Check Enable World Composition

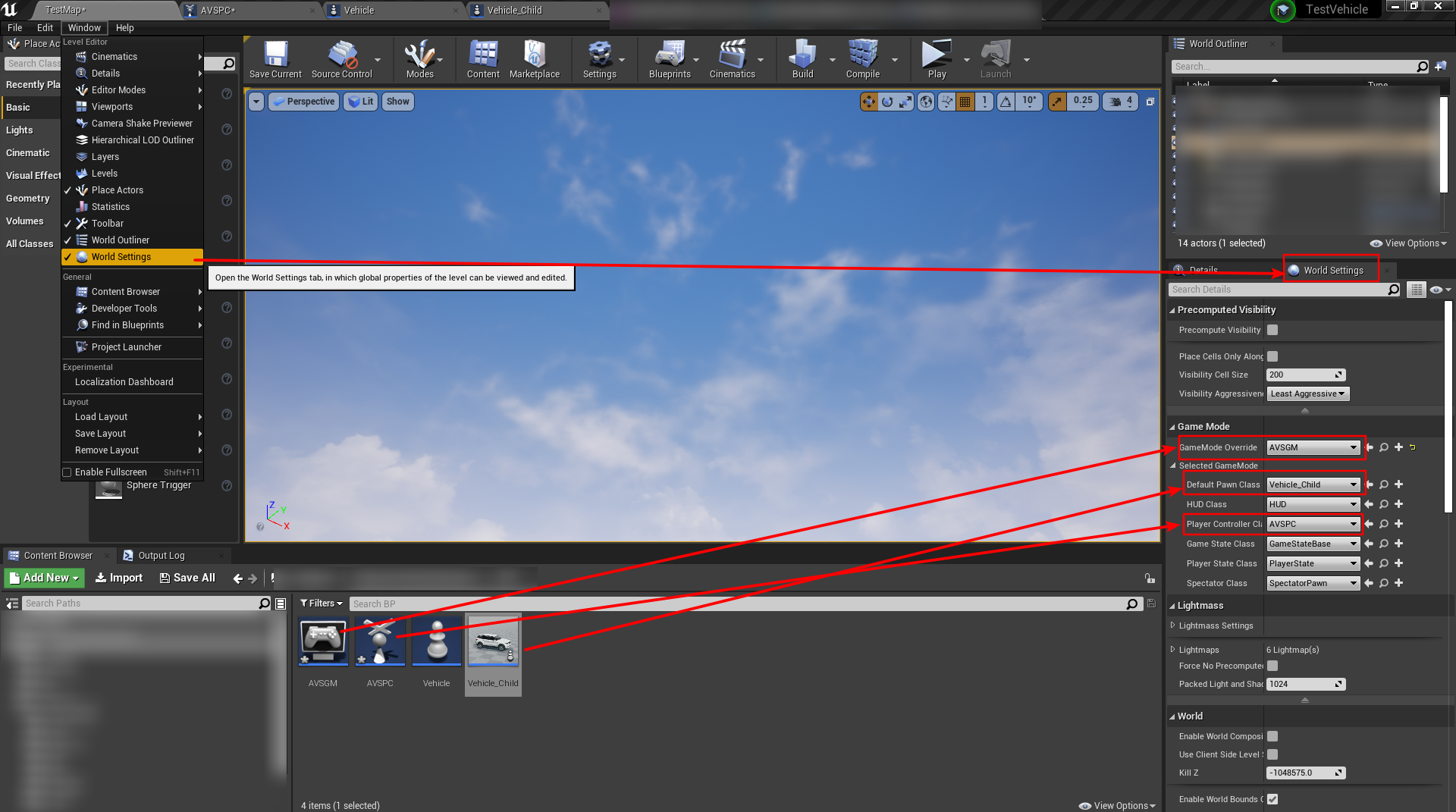pyautogui.click(x=1272, y=736)
